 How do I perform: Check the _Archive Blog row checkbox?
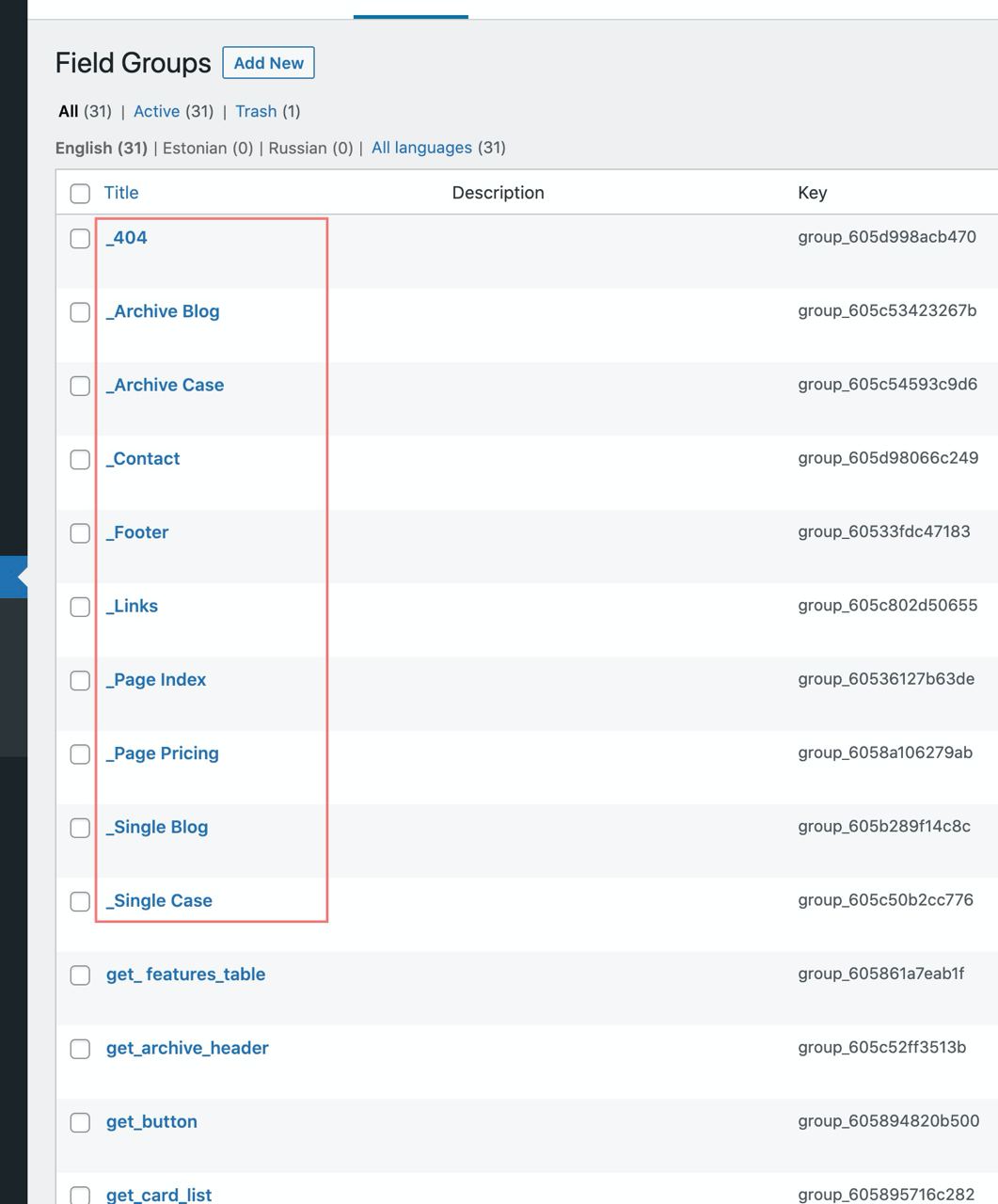click(80, 312)
